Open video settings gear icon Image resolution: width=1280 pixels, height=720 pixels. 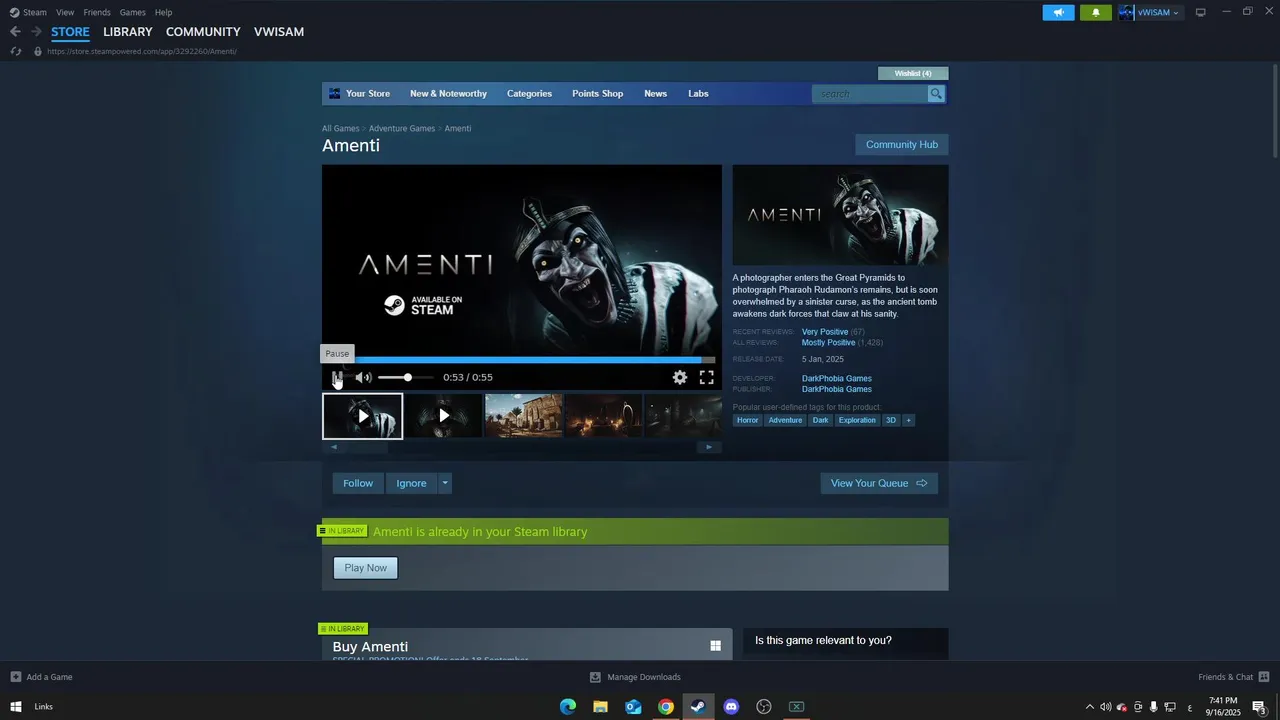[x=680, y=377]
